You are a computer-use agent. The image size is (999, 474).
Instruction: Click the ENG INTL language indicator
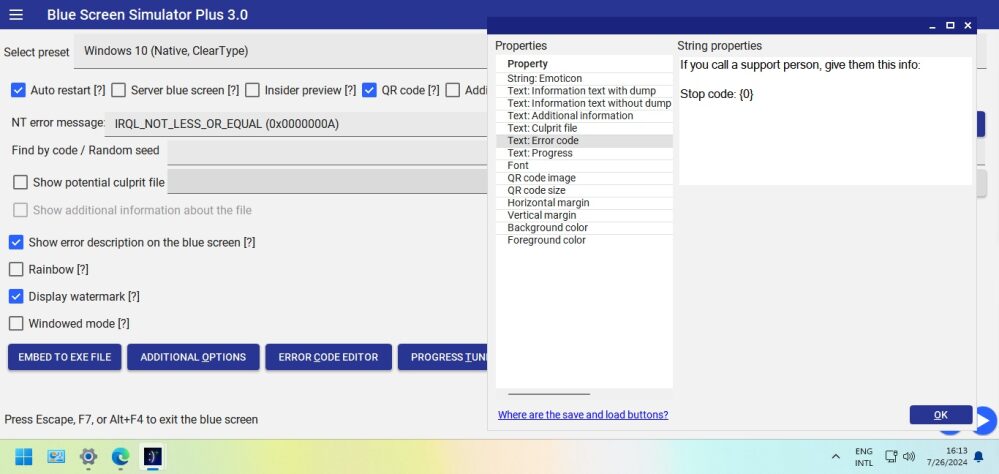[x=864, y=457]
